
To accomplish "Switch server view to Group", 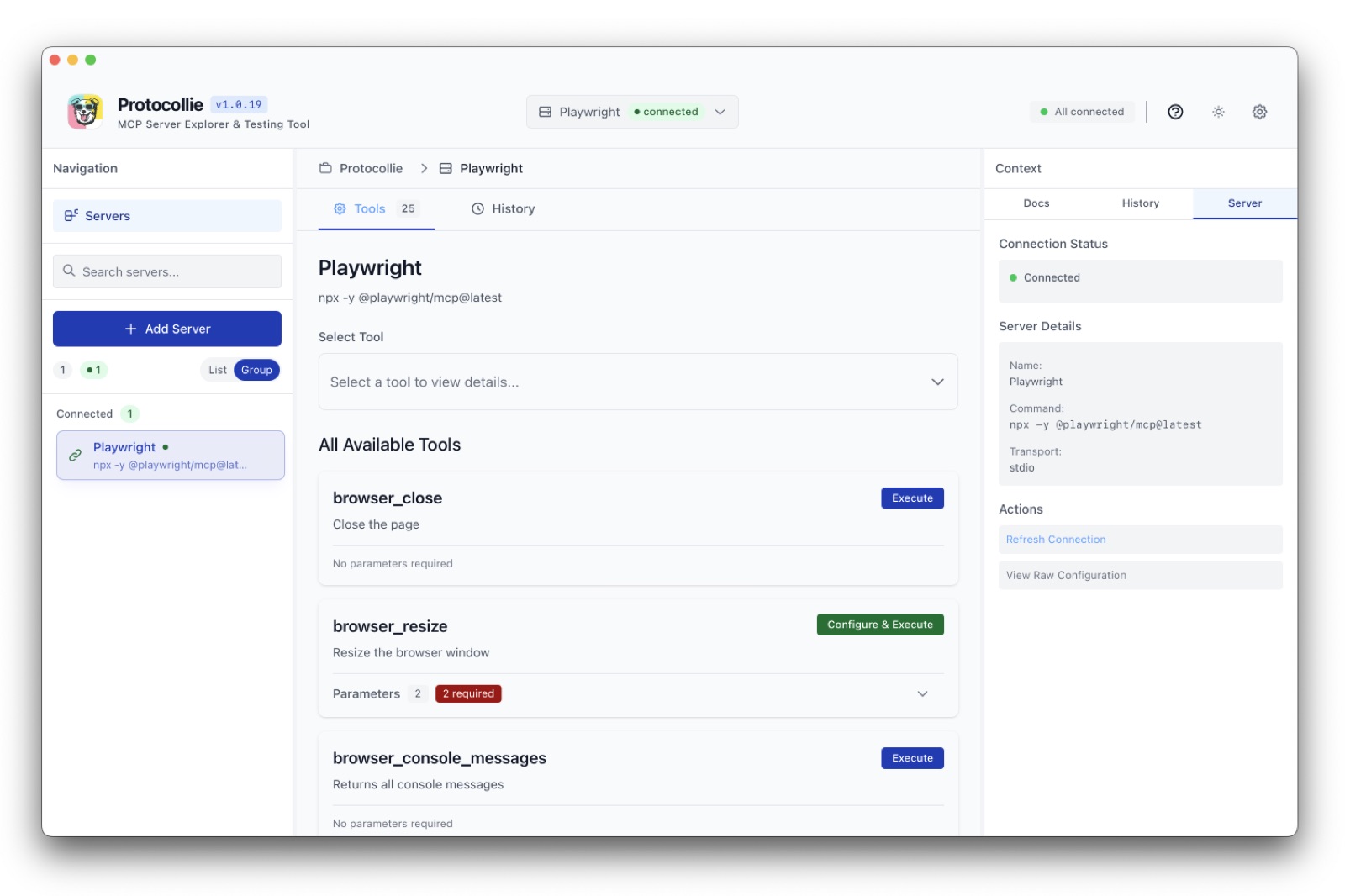I will (256, 370).
